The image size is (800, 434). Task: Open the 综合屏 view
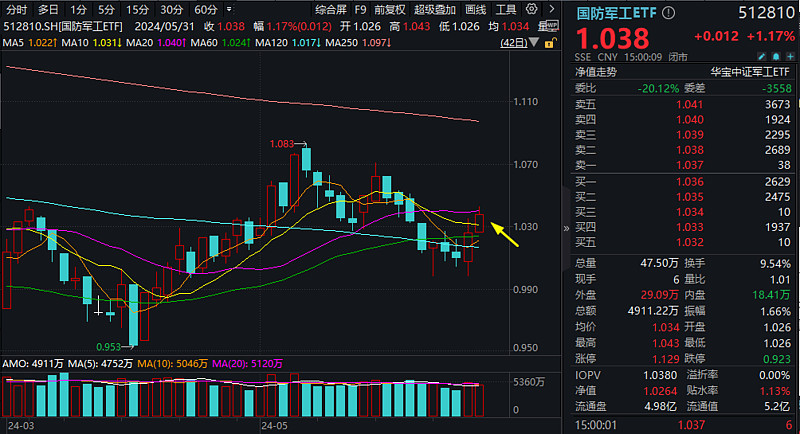[x=331, y=10]
